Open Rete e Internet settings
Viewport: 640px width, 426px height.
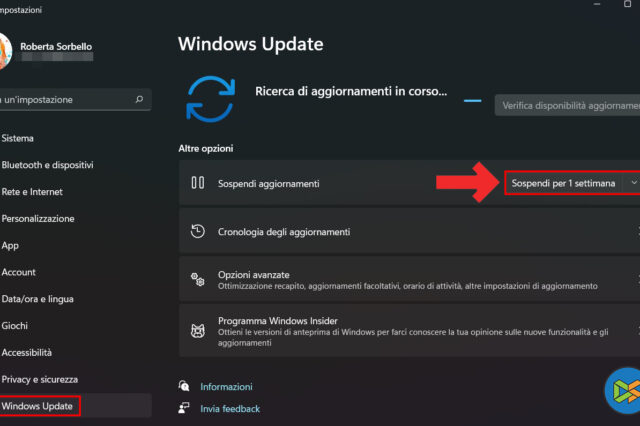(32, 192)
